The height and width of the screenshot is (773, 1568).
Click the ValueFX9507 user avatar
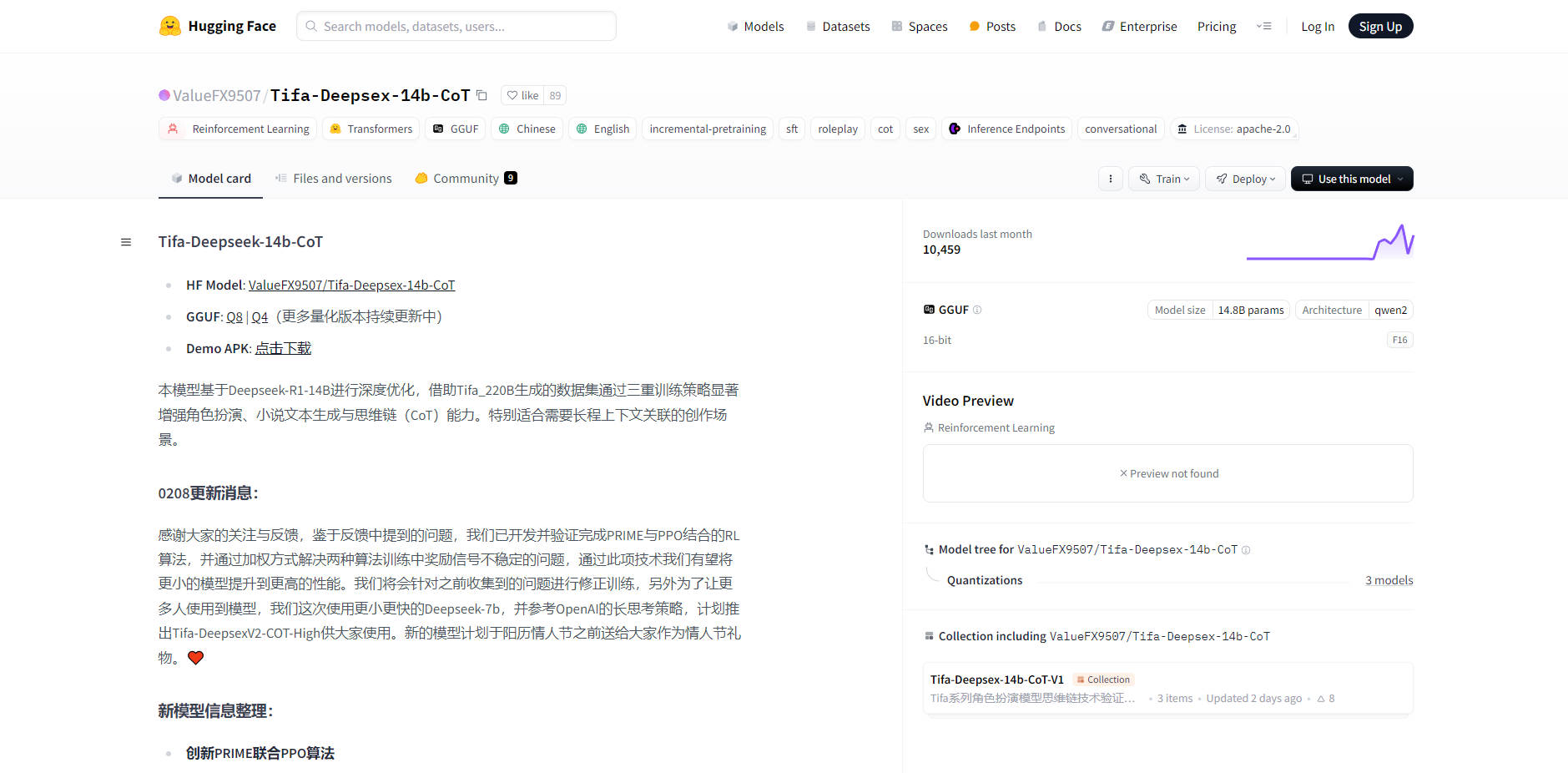[x=164, y=95]
